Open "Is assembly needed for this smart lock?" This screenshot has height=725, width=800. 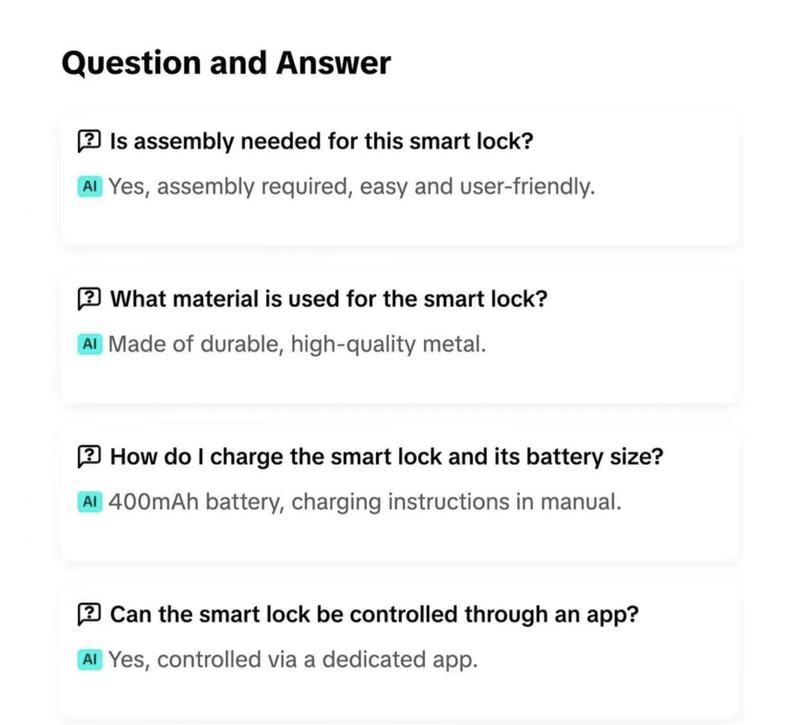click(321, 141)
